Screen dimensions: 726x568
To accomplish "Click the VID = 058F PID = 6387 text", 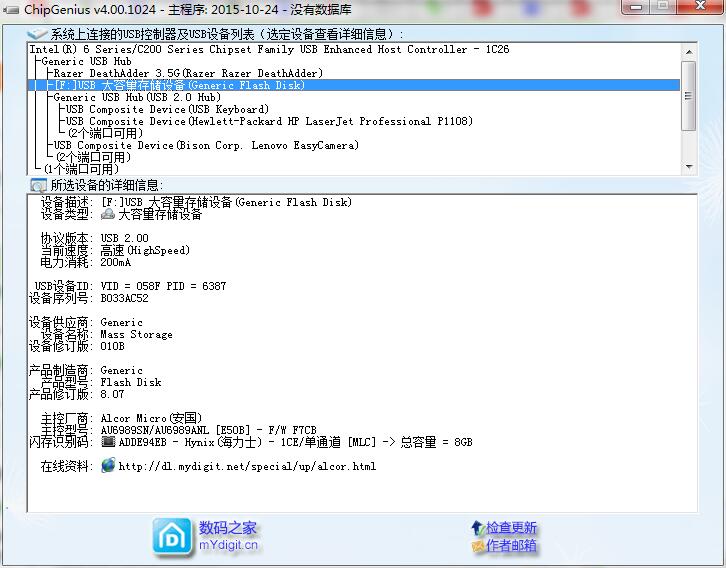I will click(x=163, y=286).
